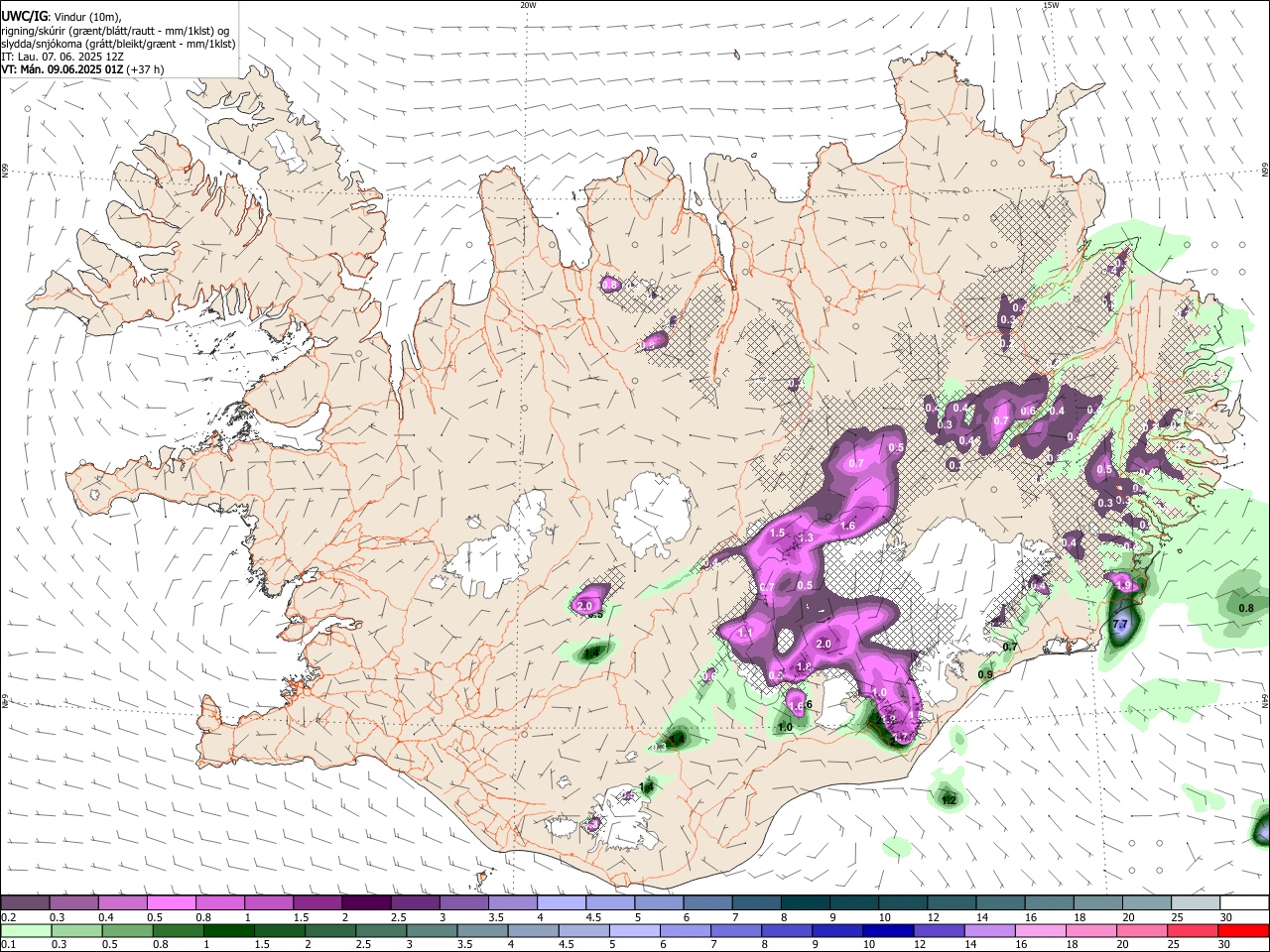This screenshot has height=952, width=1270.
Task: Select the deep navy 10 swatch in bottom scale
Action: (x=887, y=930)
